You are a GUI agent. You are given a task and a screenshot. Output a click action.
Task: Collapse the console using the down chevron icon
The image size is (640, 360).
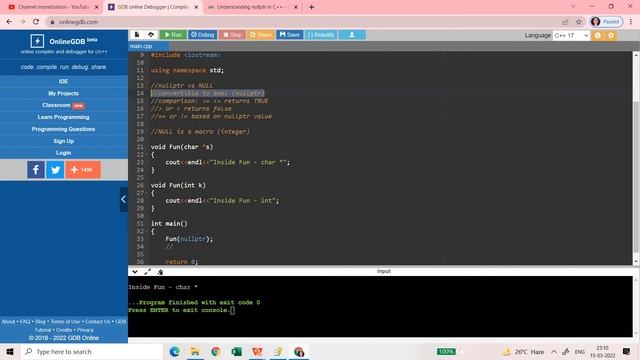135,272
